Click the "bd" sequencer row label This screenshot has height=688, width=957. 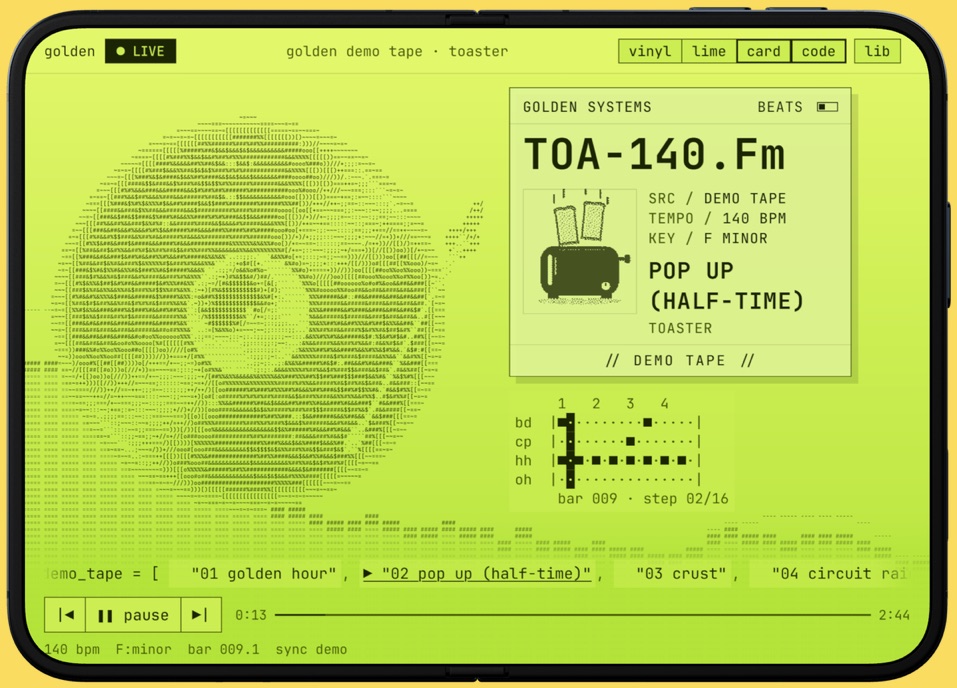[523, 422]
